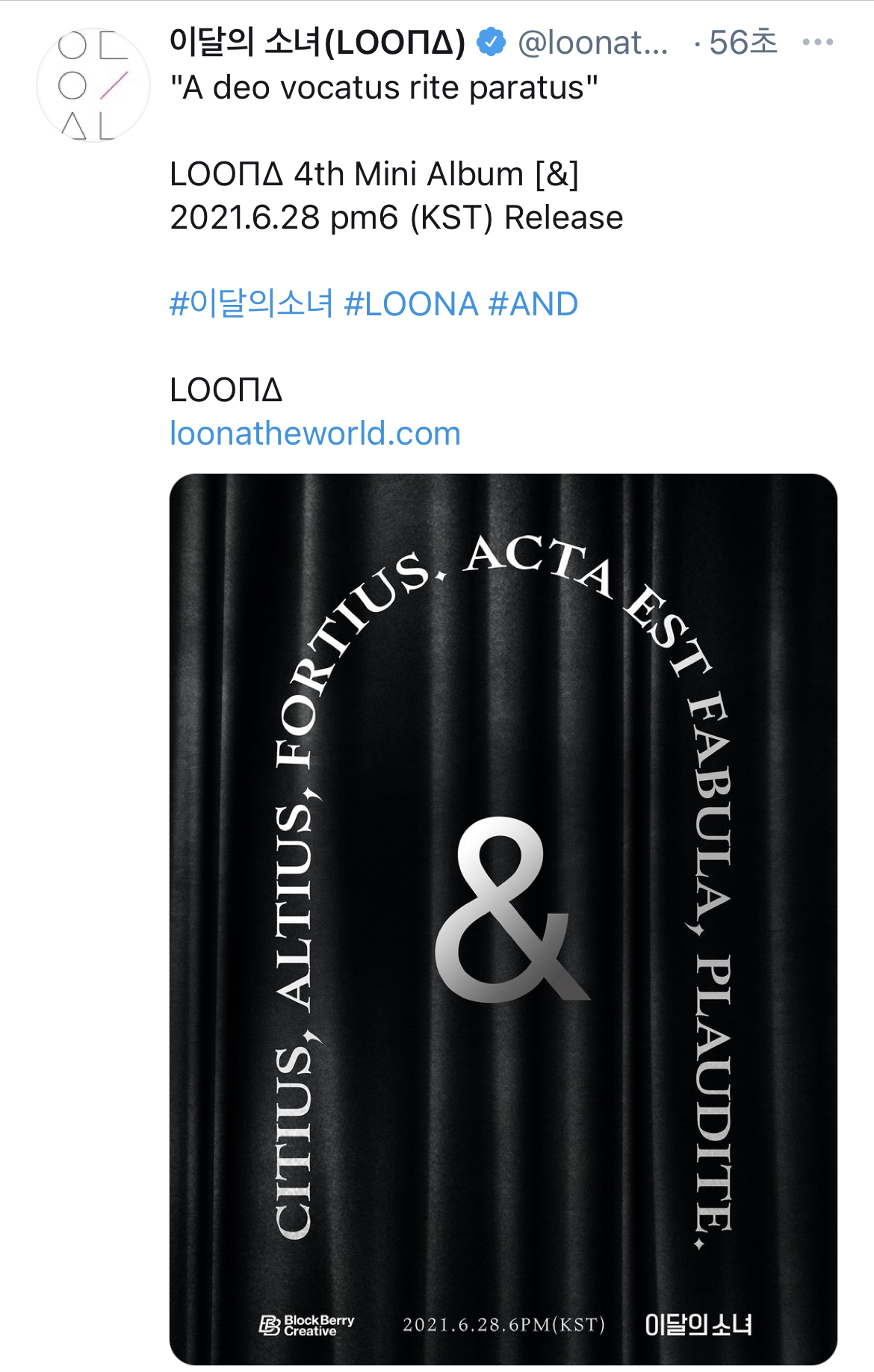Click the blue verified badge
874x1372 pixels.
click(492, 42)
